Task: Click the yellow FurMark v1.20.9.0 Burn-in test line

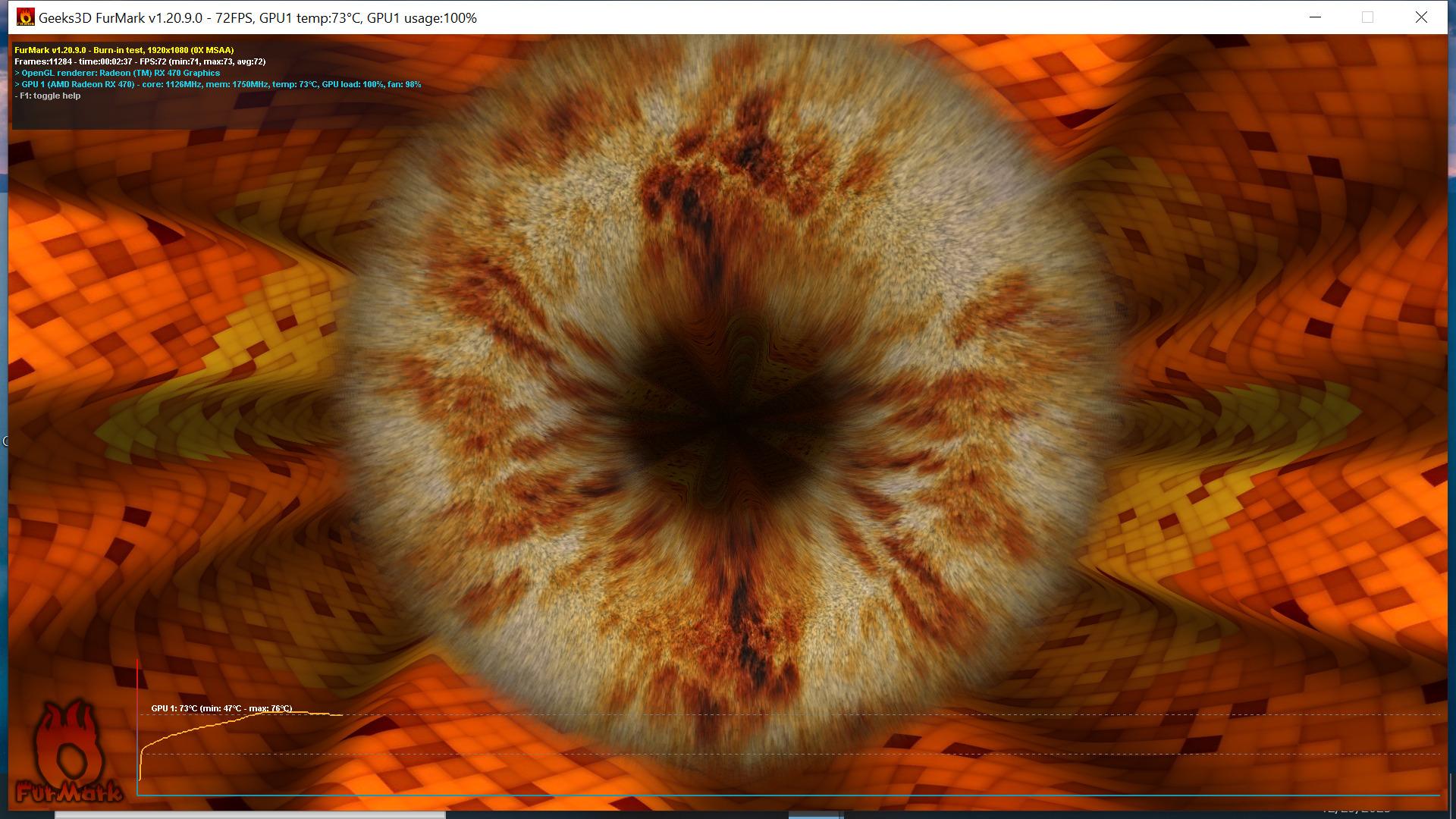Action: coord(124,50)
